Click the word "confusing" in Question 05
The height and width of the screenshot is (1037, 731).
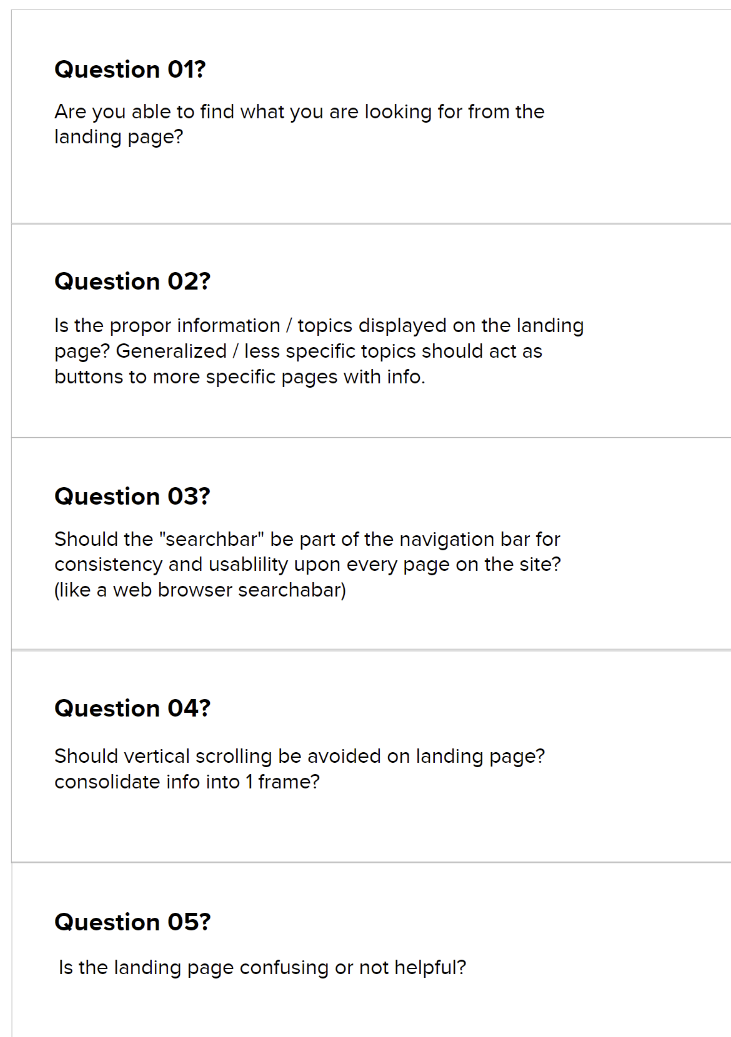pos(289,968)
